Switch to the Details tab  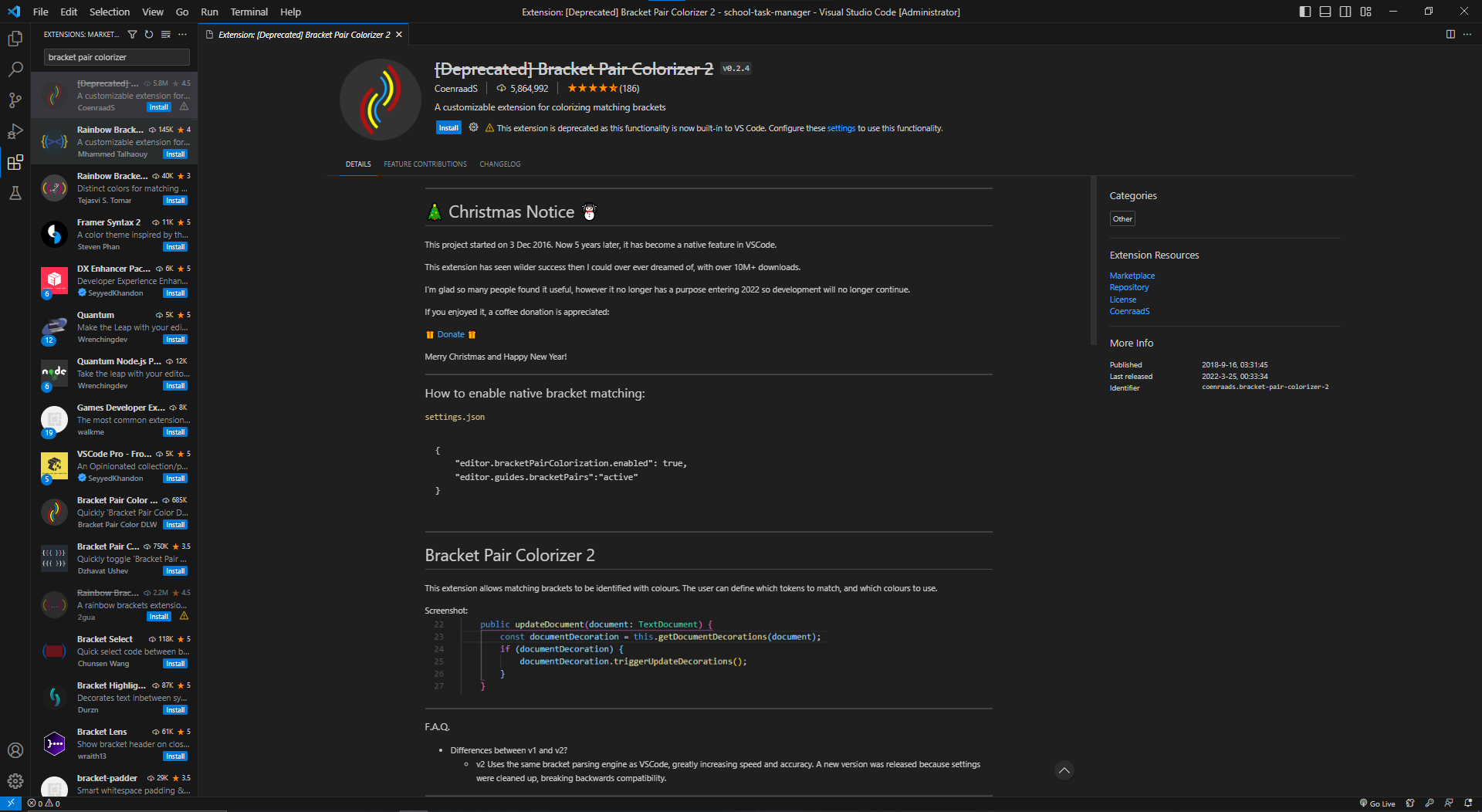(x=358, y=164)
